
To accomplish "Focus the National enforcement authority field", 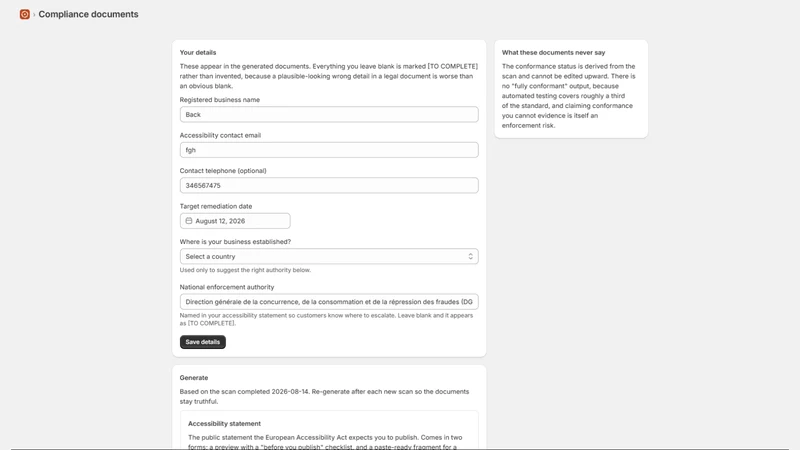I will click(329, 302).
